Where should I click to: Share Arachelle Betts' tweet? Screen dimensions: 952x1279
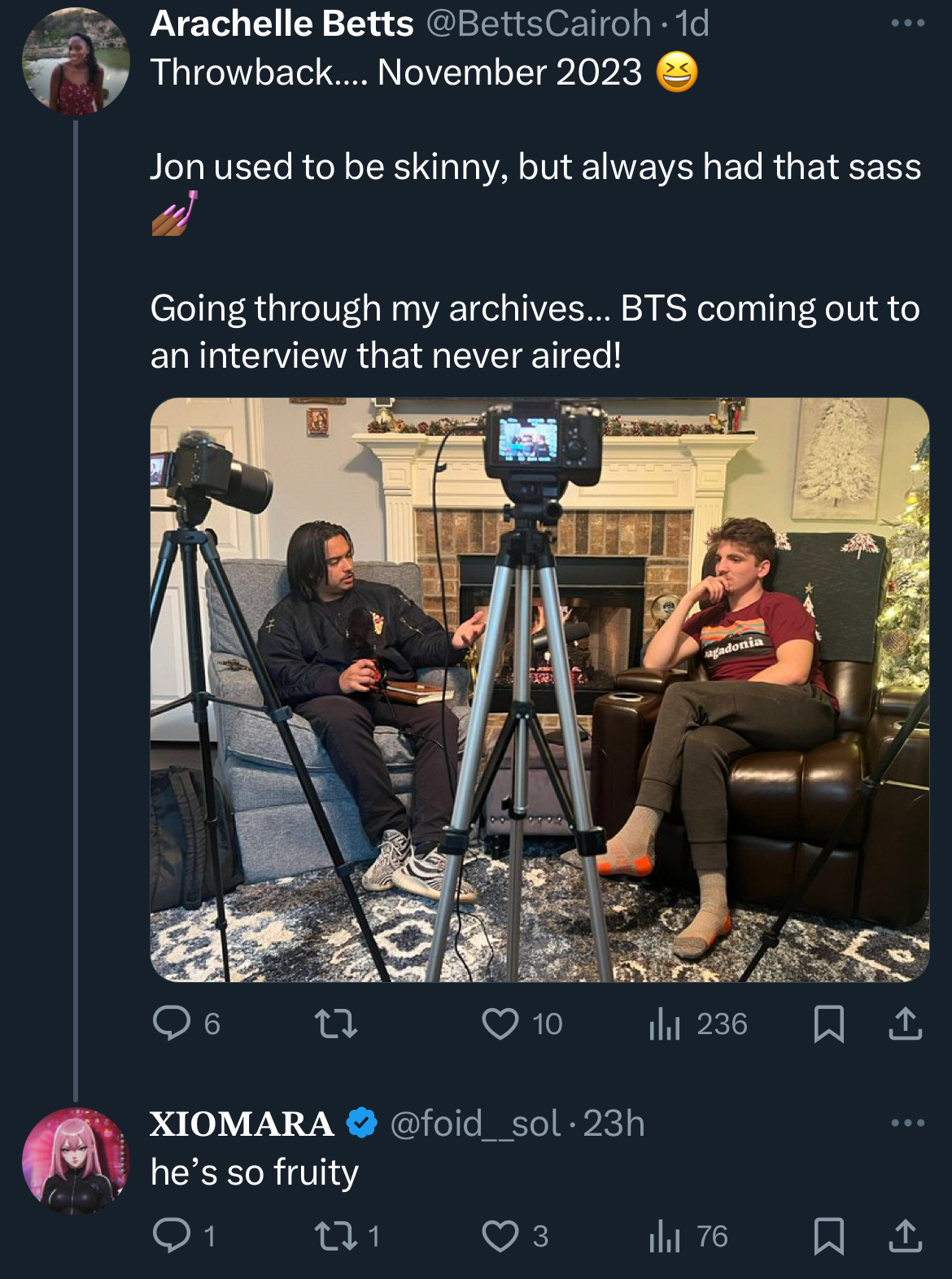pyautogui.click(x=905, y=1024)
